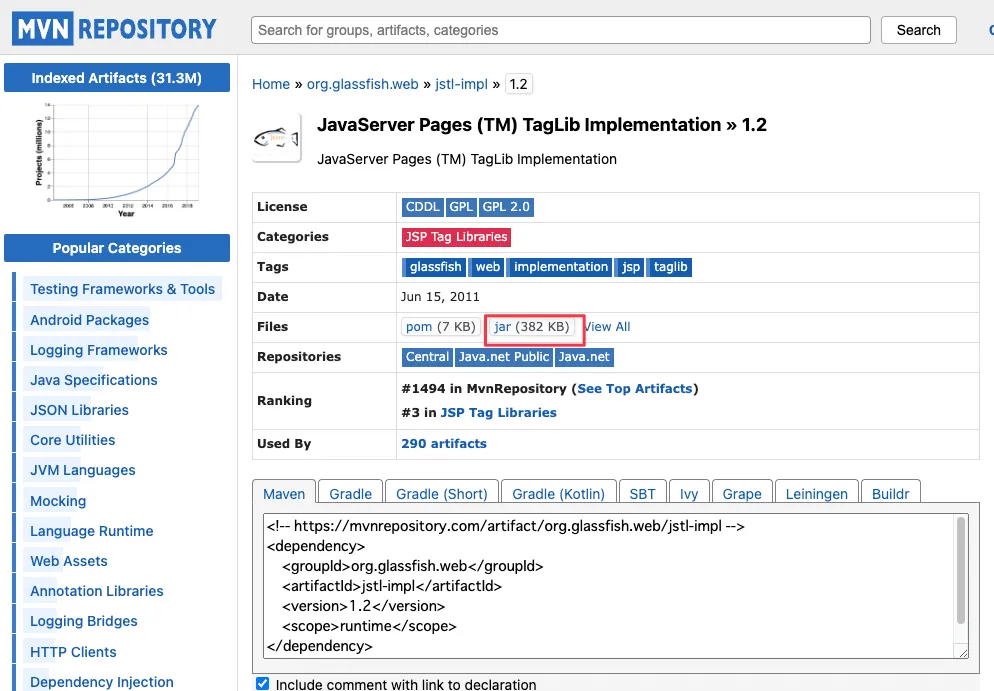Select the SBT tab
The image size is (994, 691).
coord(642,494)
